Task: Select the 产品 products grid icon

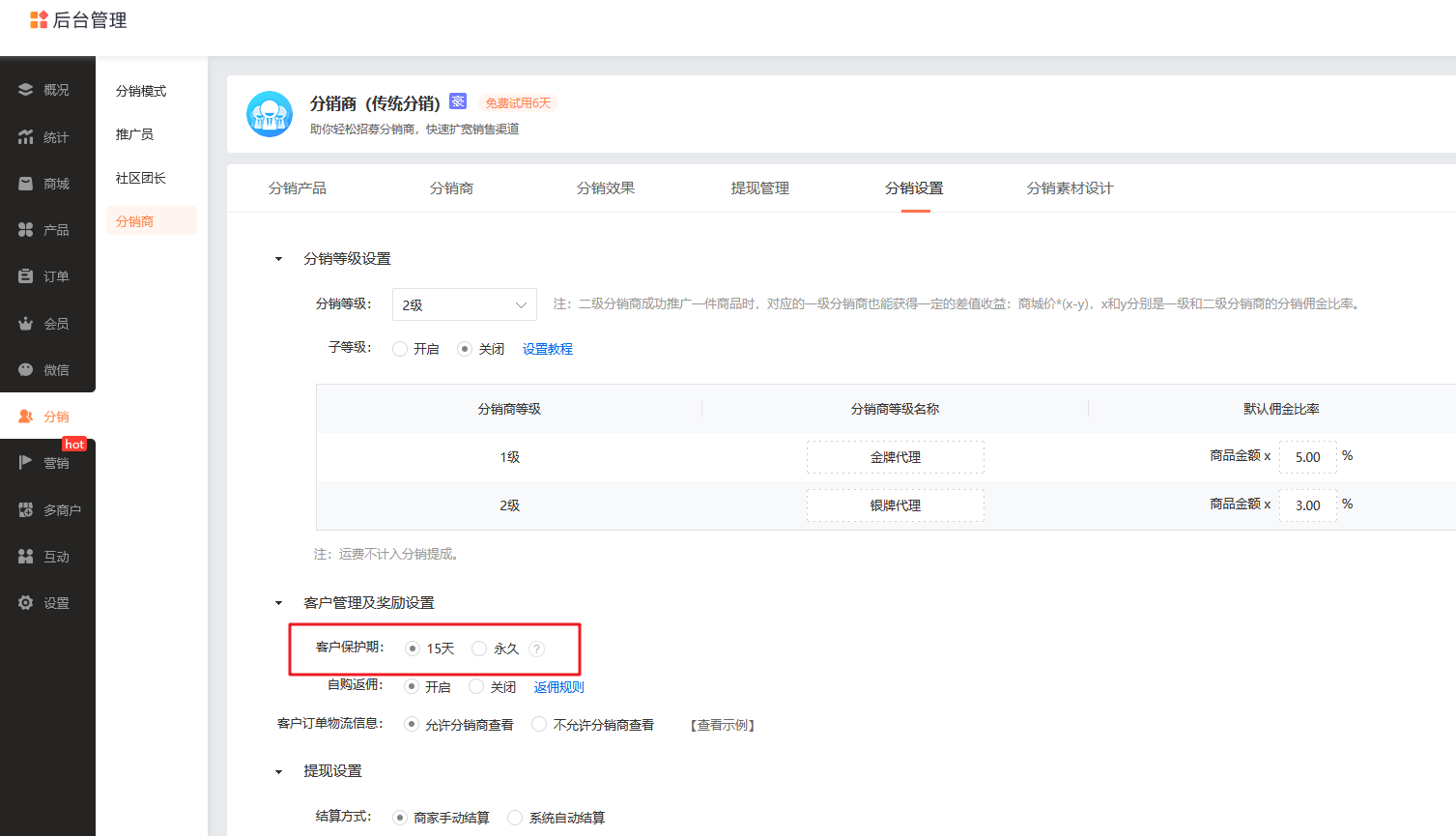Action: pyautogui.click(x=26, y=230)
